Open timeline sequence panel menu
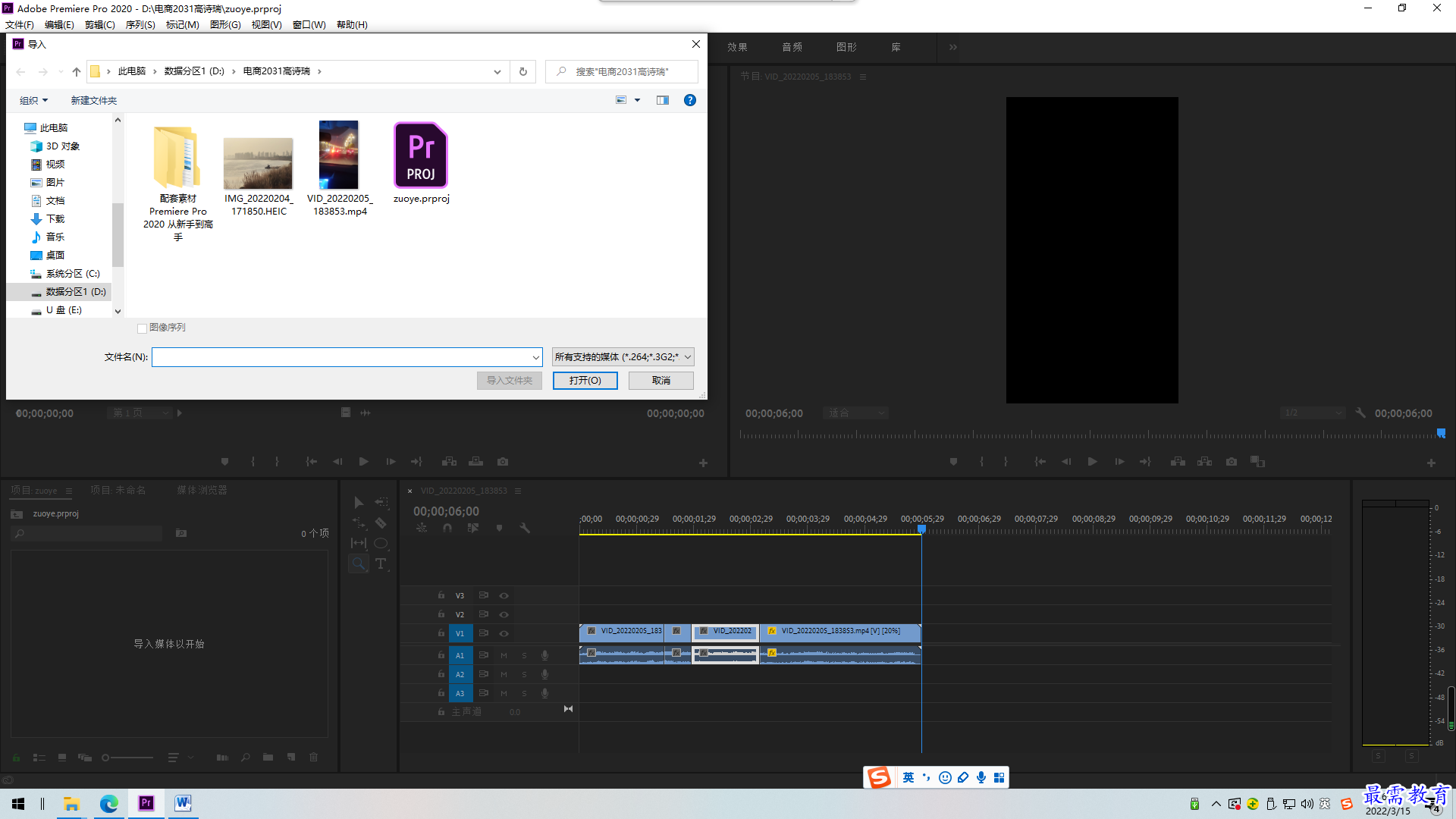This screenshot has height=819, width=1456. coord(518,491)
